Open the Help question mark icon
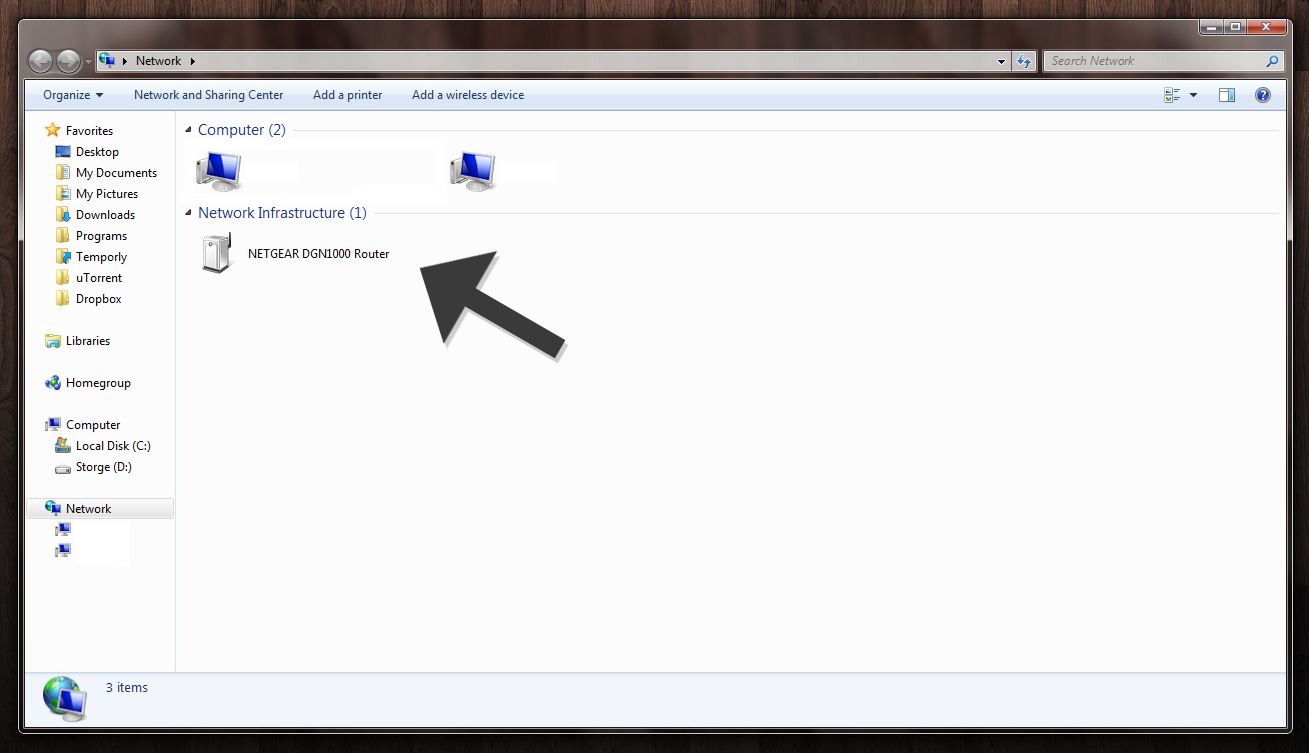The image size is (1309, 753). click(x=1262, y=95)
